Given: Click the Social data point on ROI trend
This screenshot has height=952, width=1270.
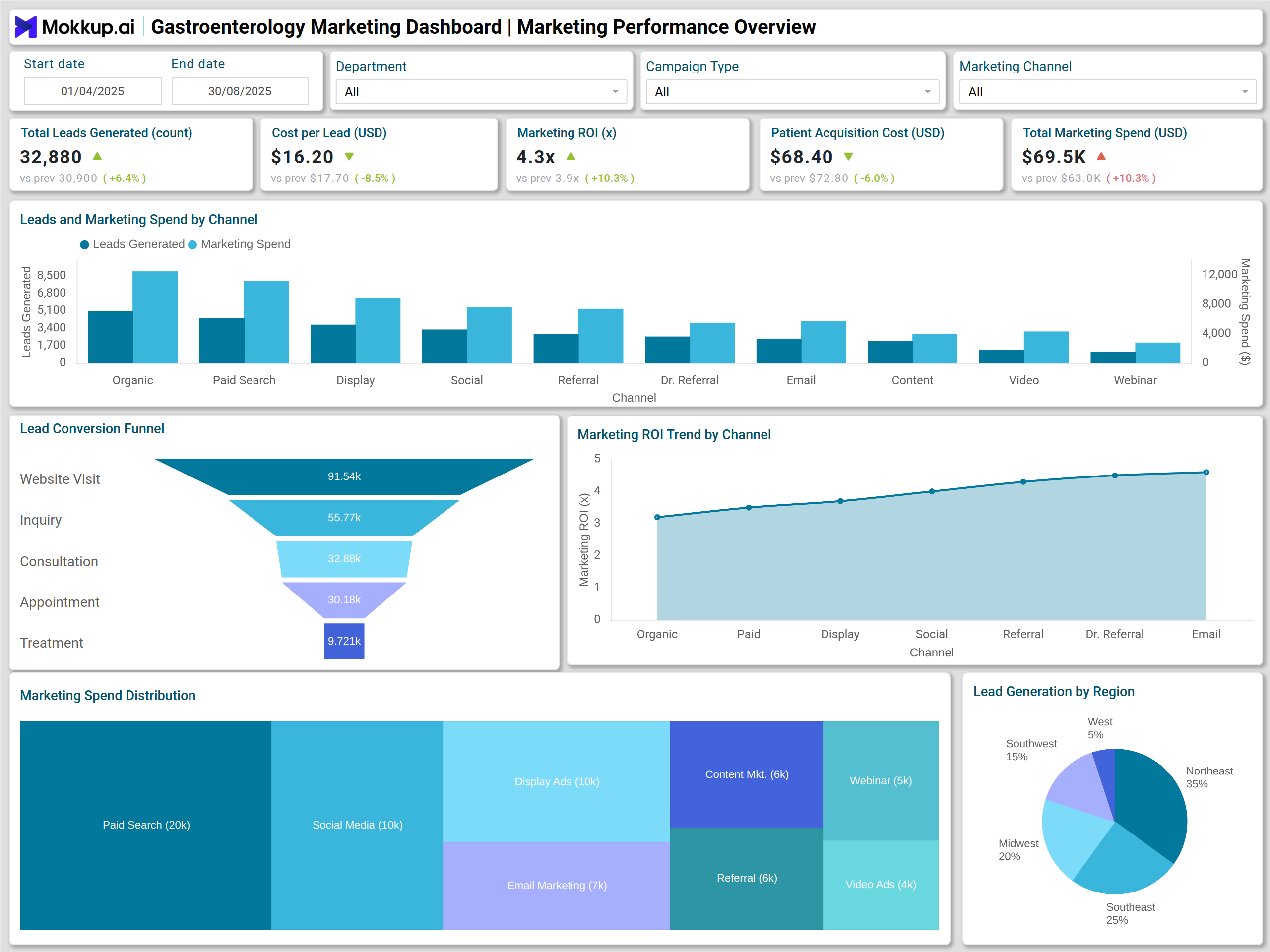Looking at the screenshot, I should pyautogui.click(x=931, y=491).
